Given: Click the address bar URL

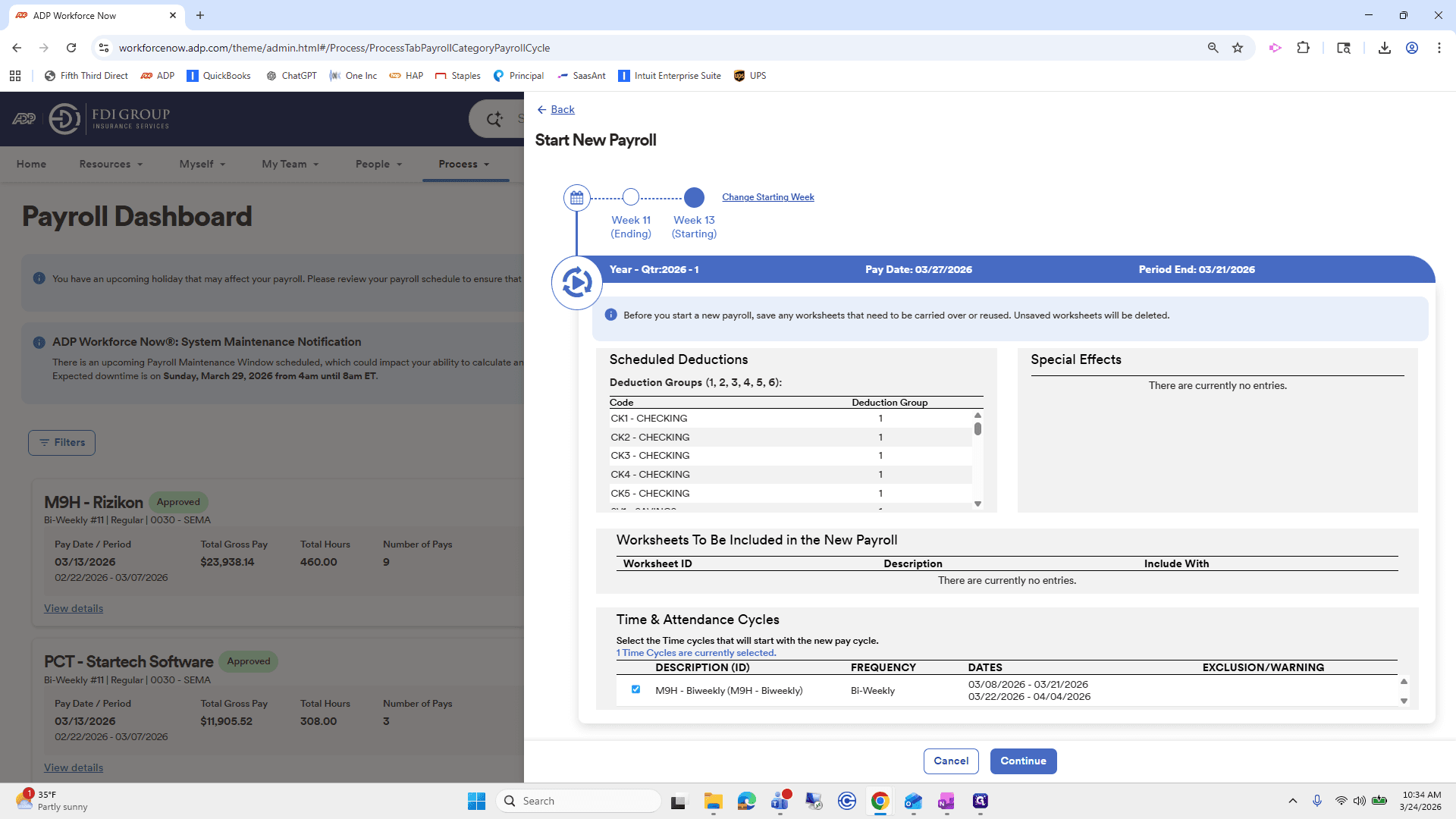Looking at the screenshot, I should coord(334,48).
